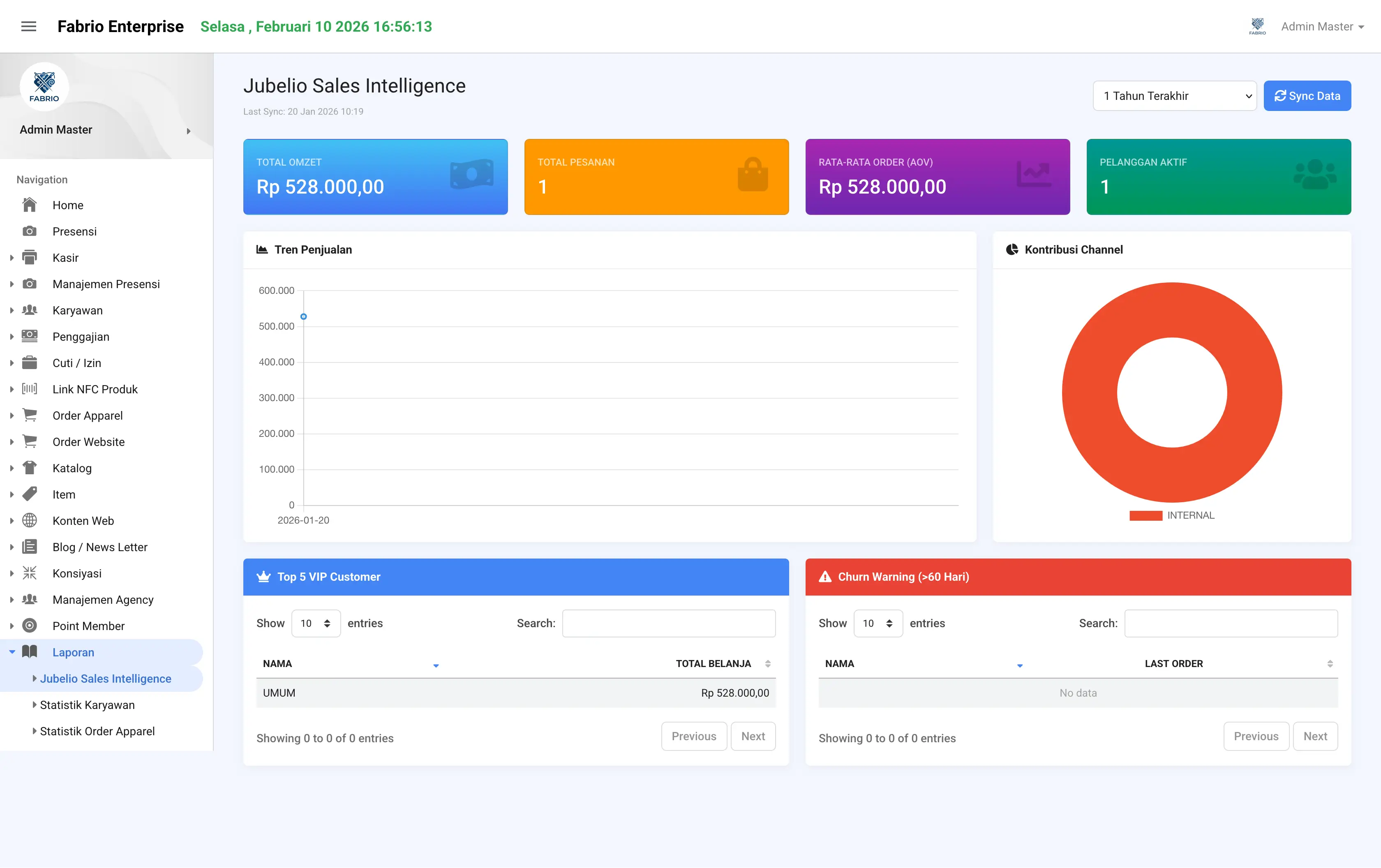Sort Churn table by Last Order column
Viewport: 1381px width, 868px height.
pyautogui.click(x=1184, y=663)
